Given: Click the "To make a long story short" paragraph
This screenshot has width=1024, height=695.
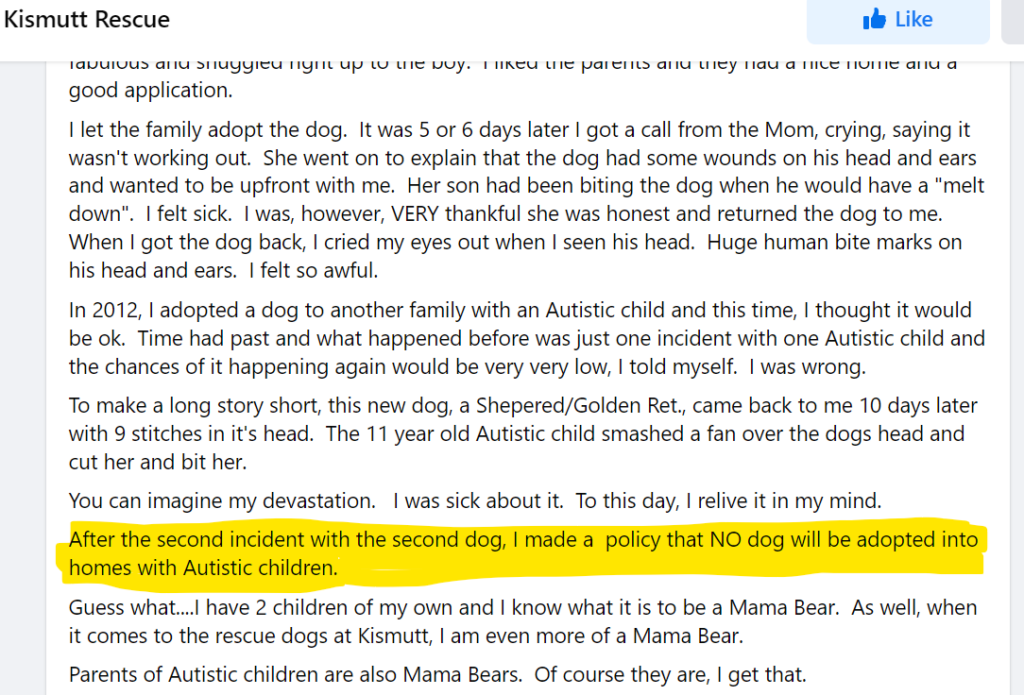Looking at the screenshot, I should click(520, 434).
